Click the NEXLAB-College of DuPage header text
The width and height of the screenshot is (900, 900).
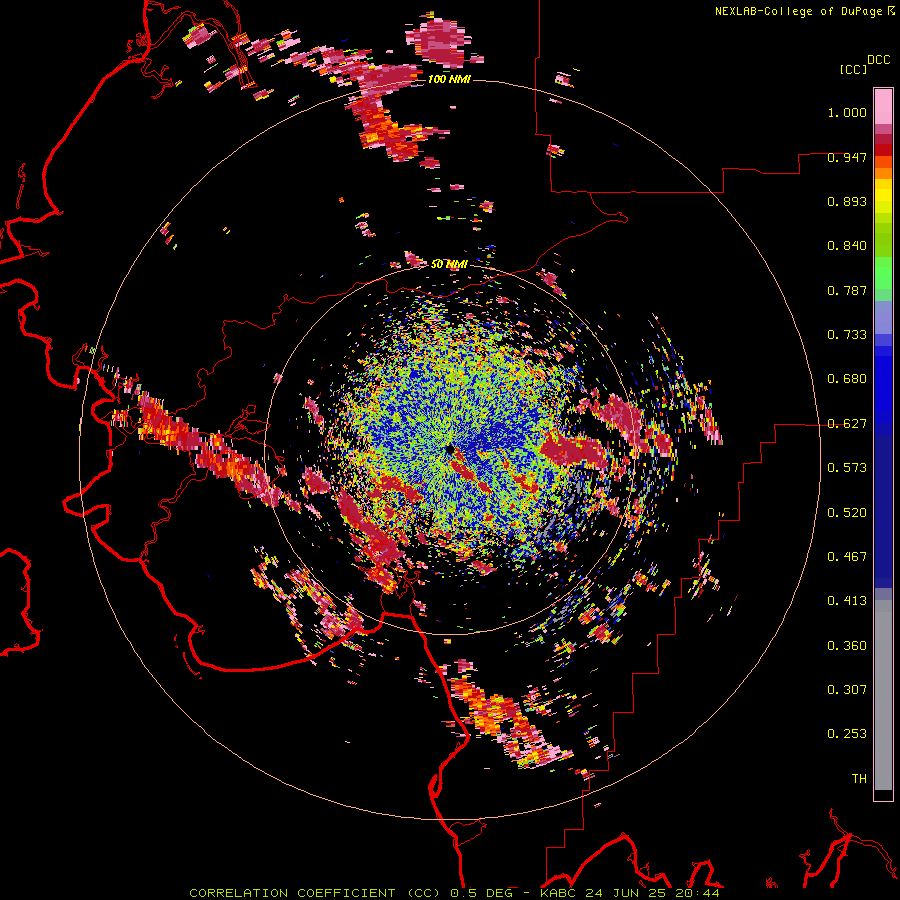coord(798,11)
